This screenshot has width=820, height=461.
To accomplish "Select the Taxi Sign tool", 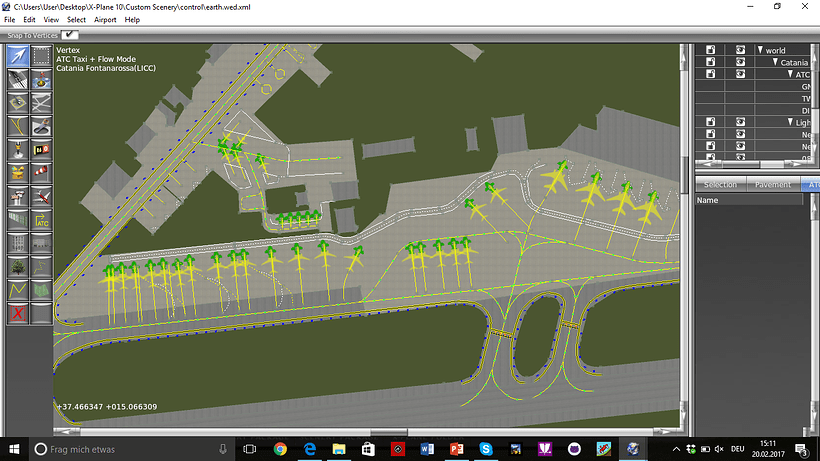I will click(41, 149).
